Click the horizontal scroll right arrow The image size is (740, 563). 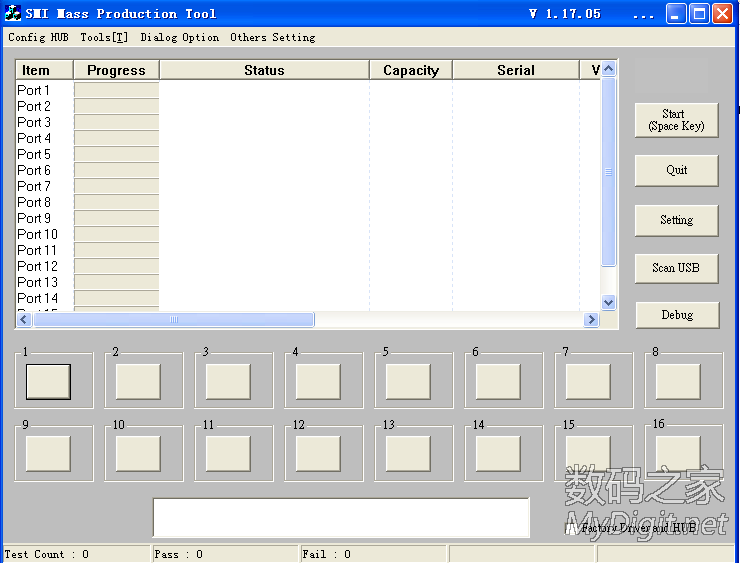[591, 320]
